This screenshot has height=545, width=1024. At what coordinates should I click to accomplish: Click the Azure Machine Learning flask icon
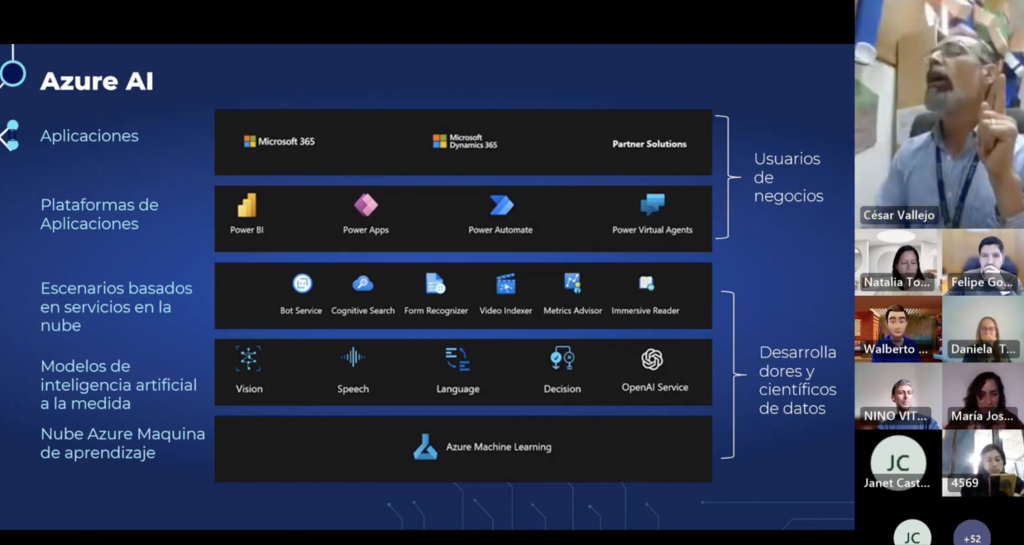(x=425, y=447)
